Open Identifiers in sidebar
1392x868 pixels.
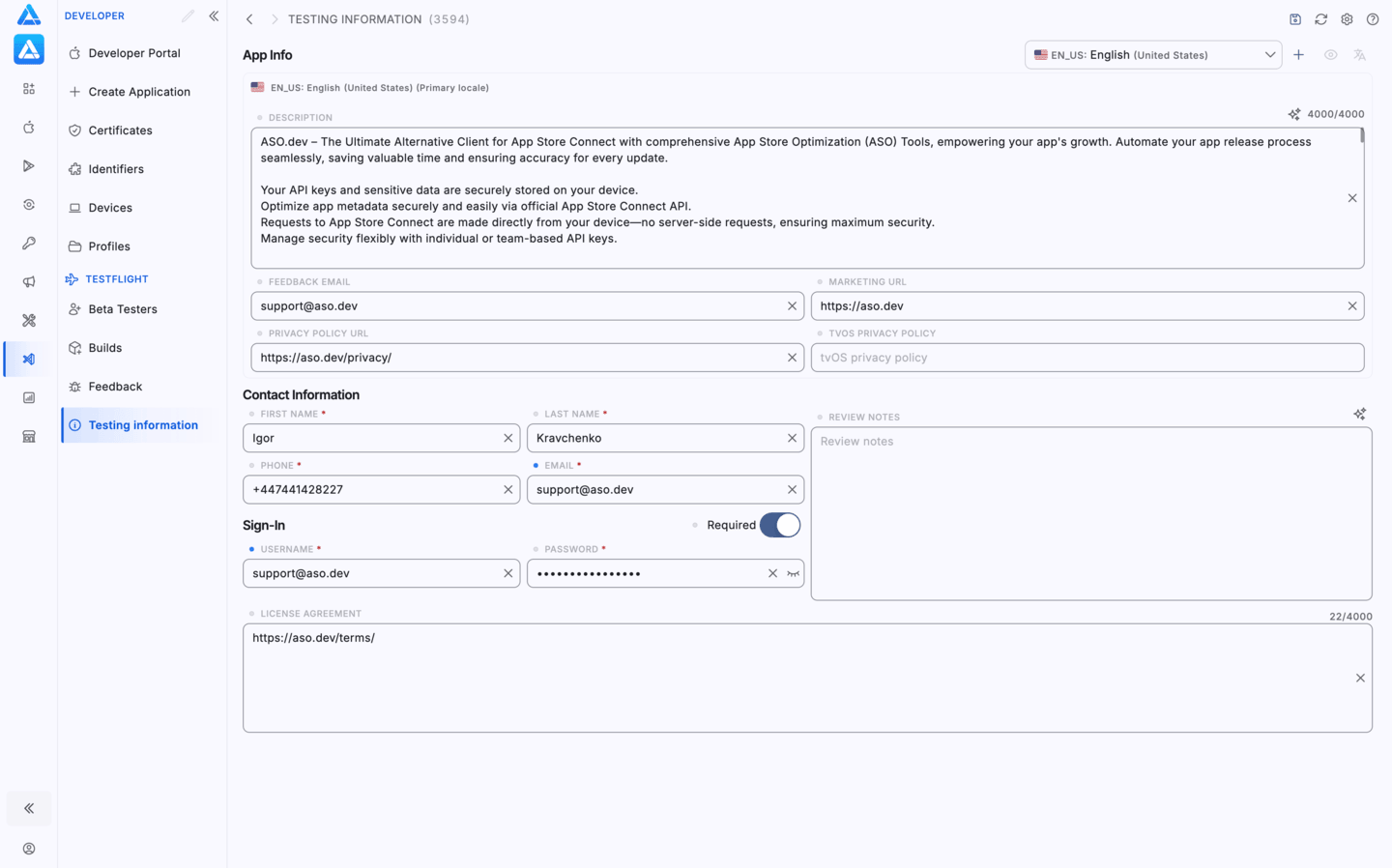(140, 169)
